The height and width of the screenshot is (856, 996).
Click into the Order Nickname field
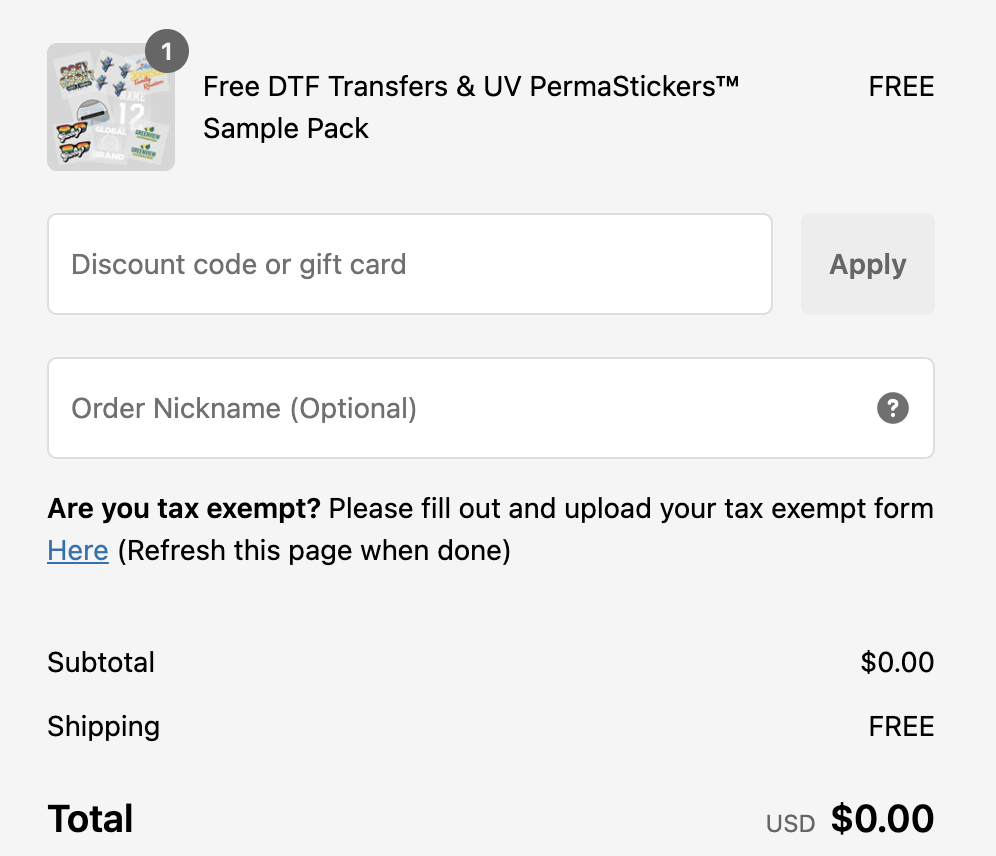click(450, 408)
